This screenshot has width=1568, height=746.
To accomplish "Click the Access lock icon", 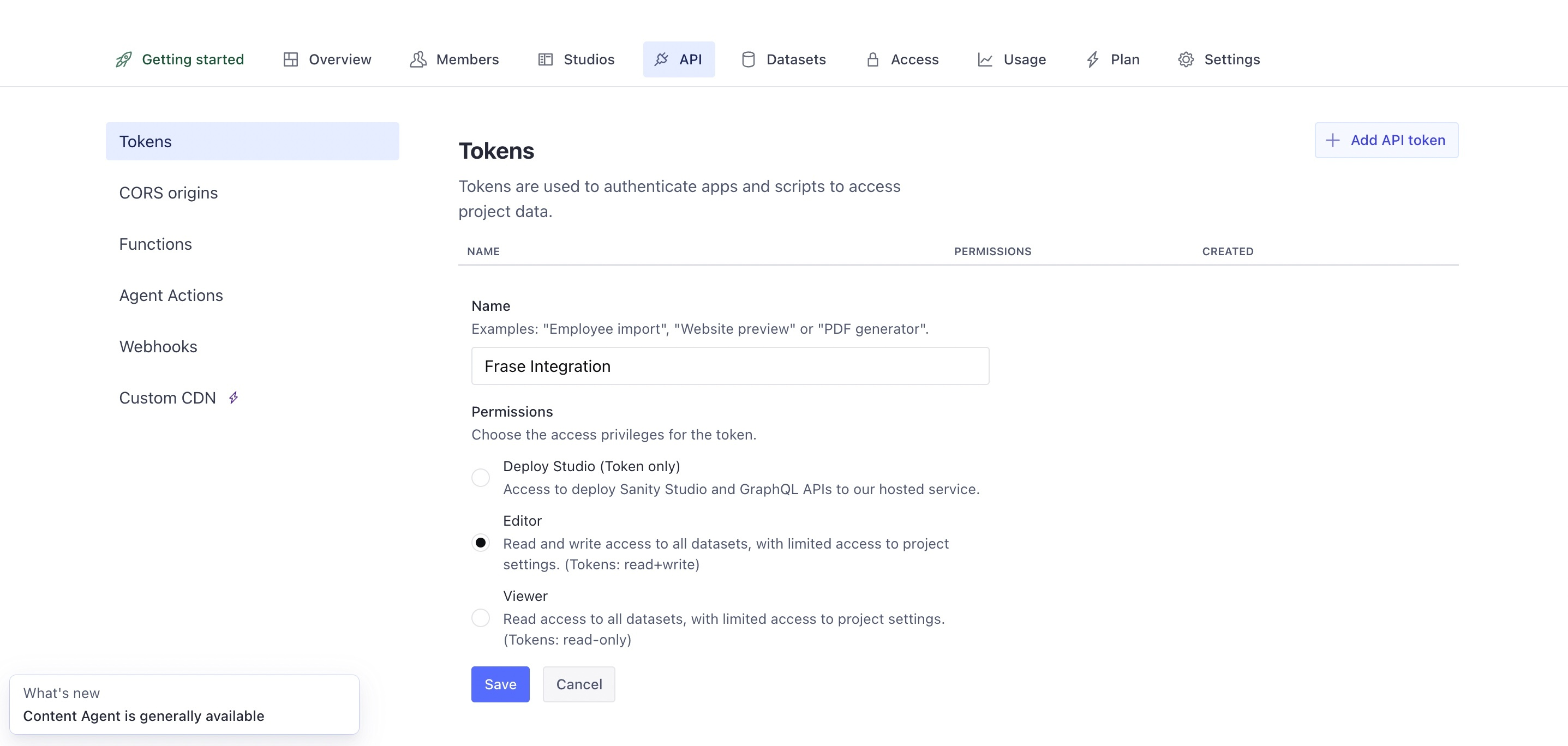I will 872,59.
